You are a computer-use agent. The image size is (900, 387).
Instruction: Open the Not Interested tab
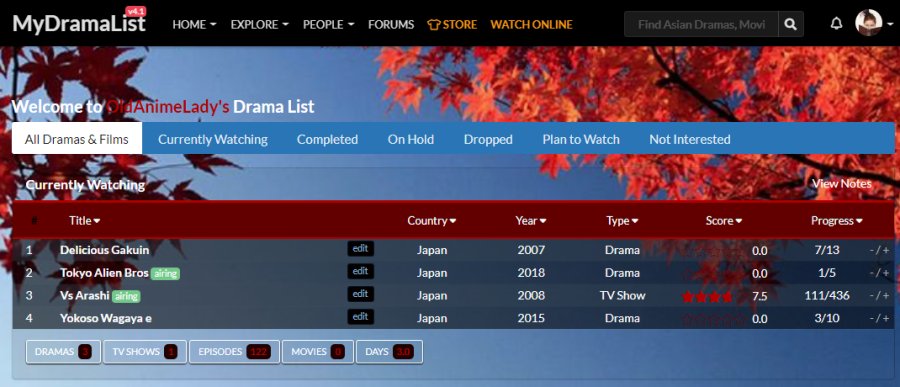tap(690, 139)
